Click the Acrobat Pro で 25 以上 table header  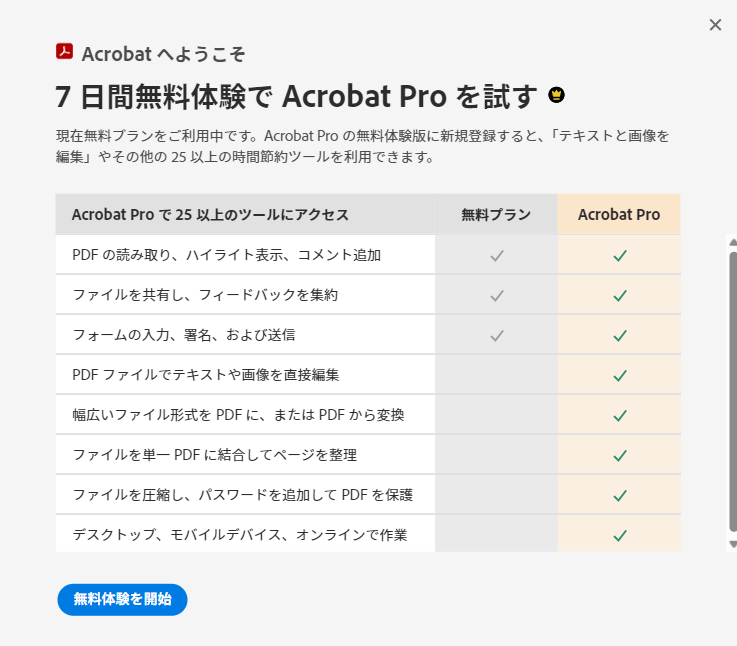coord(210,214)
